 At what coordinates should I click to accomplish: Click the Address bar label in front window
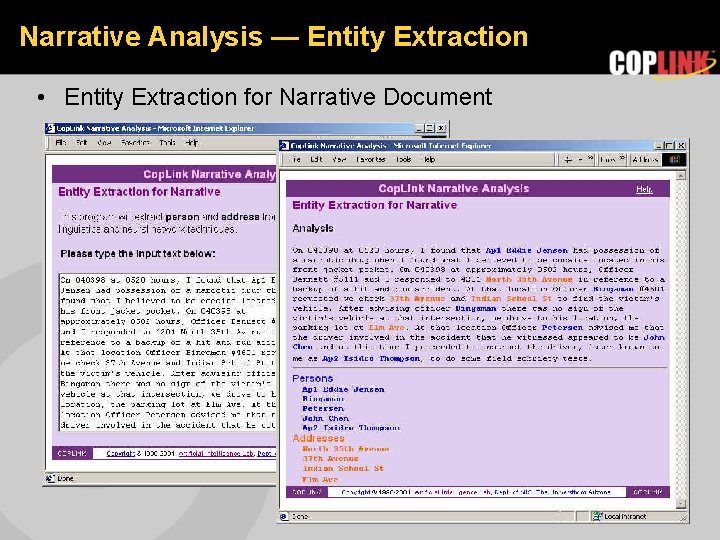pyautogui.click(x=645, y=159)
